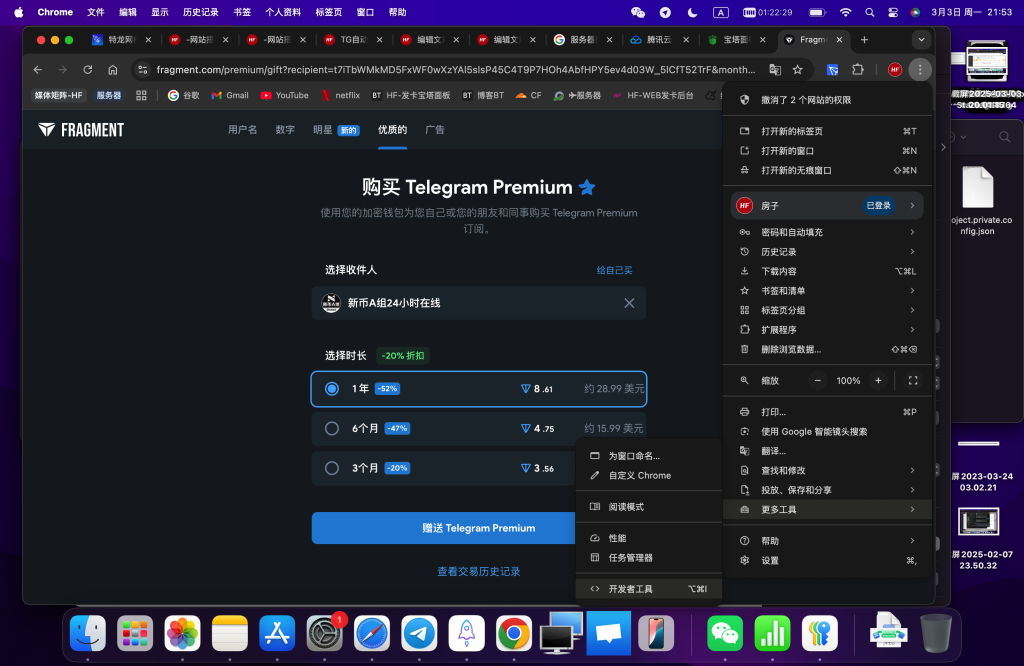Click the star icon to bookmark this page
The image size is (1024, 666).
click(x=797, y=72)
